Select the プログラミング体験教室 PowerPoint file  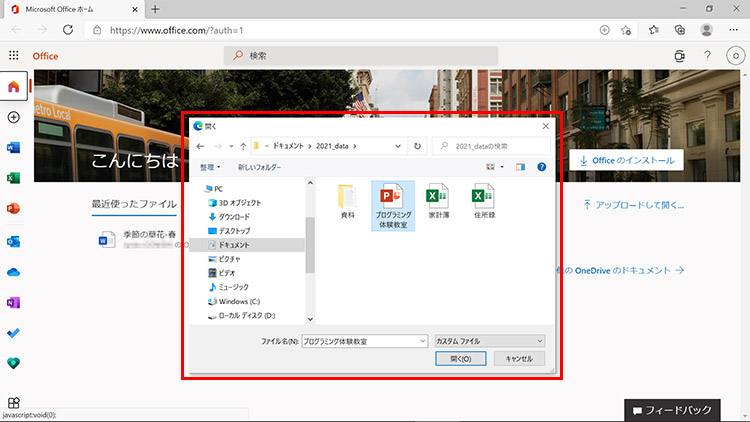click(x=392, y=207)
